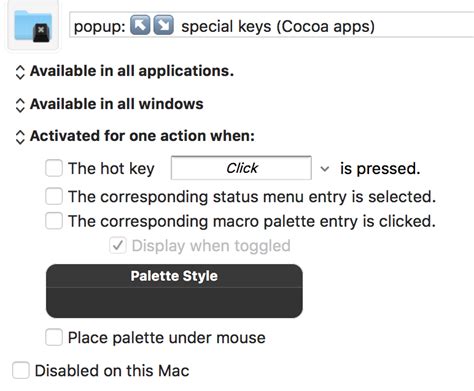Click the hot key Click field

241,168
